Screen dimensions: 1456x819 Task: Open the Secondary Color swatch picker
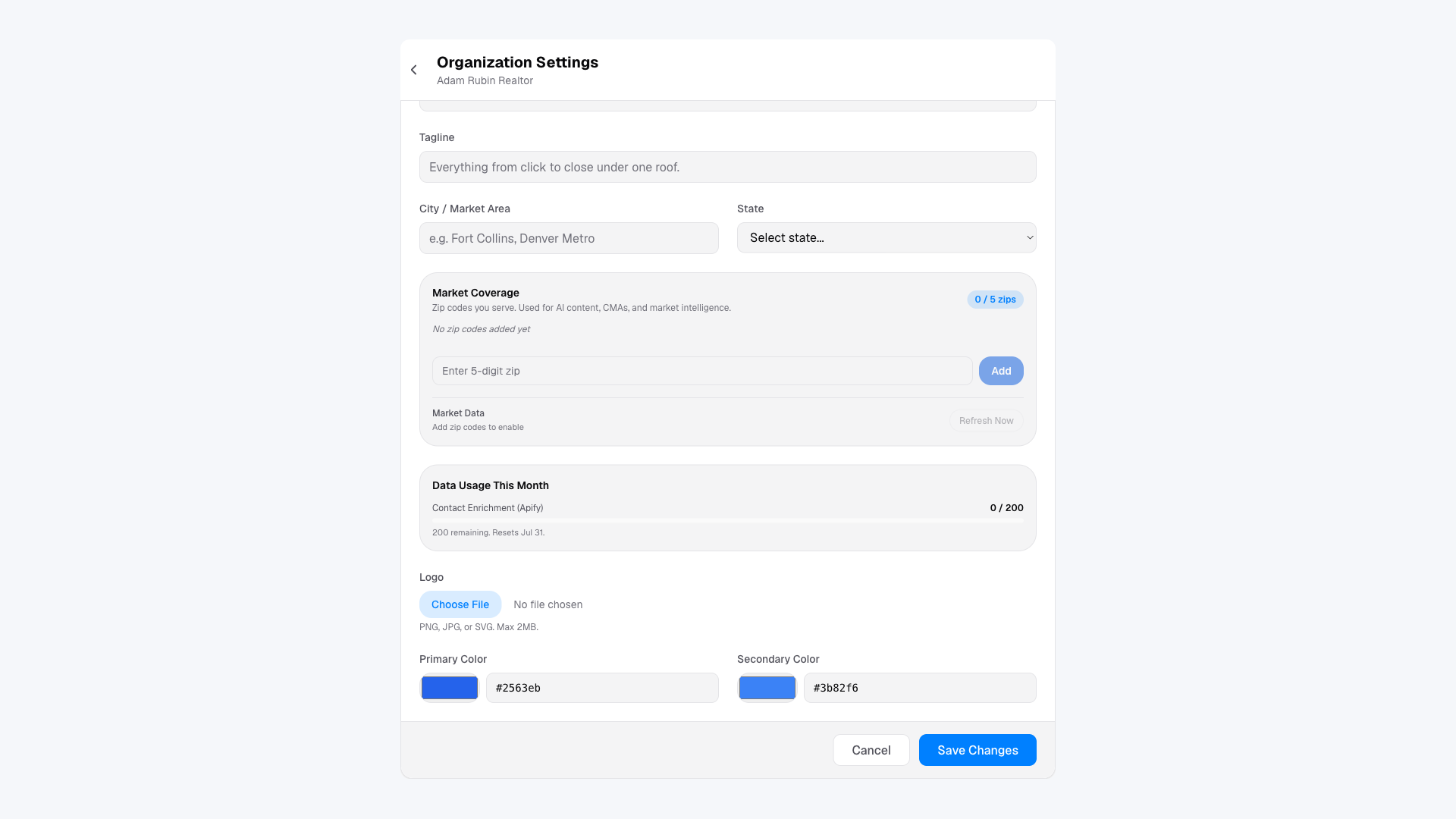pos(767,688)
